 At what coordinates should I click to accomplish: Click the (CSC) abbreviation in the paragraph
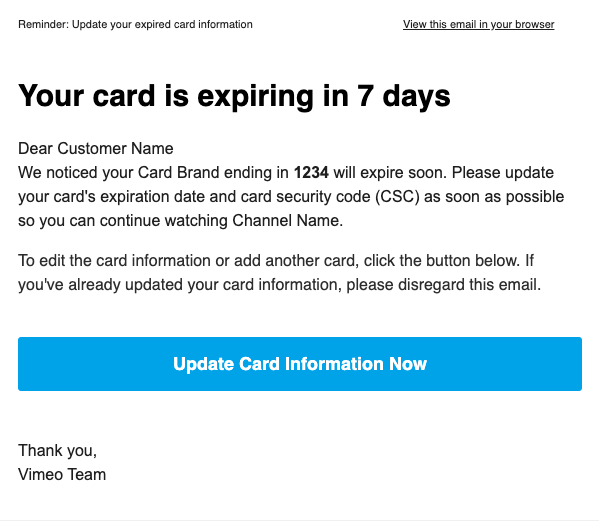pos(397,196)
